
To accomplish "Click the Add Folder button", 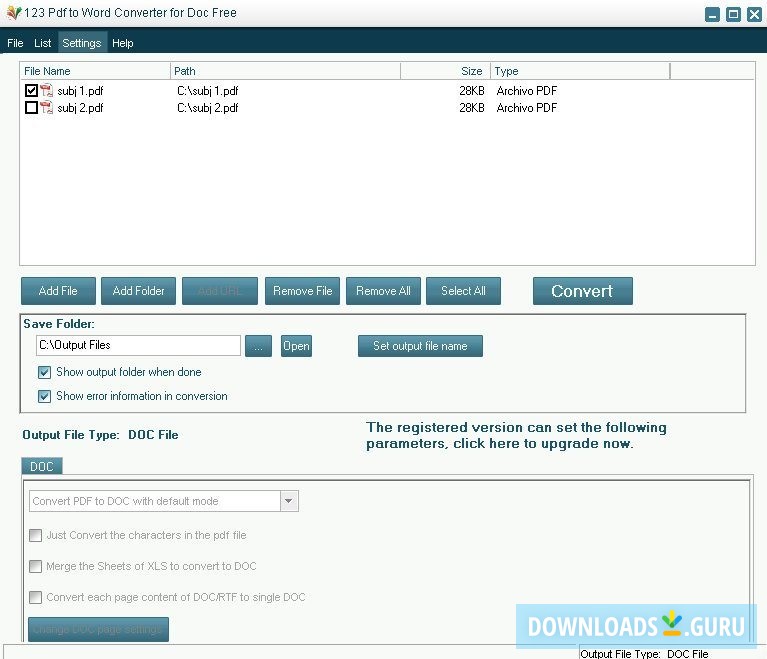I will click(138, 291).
